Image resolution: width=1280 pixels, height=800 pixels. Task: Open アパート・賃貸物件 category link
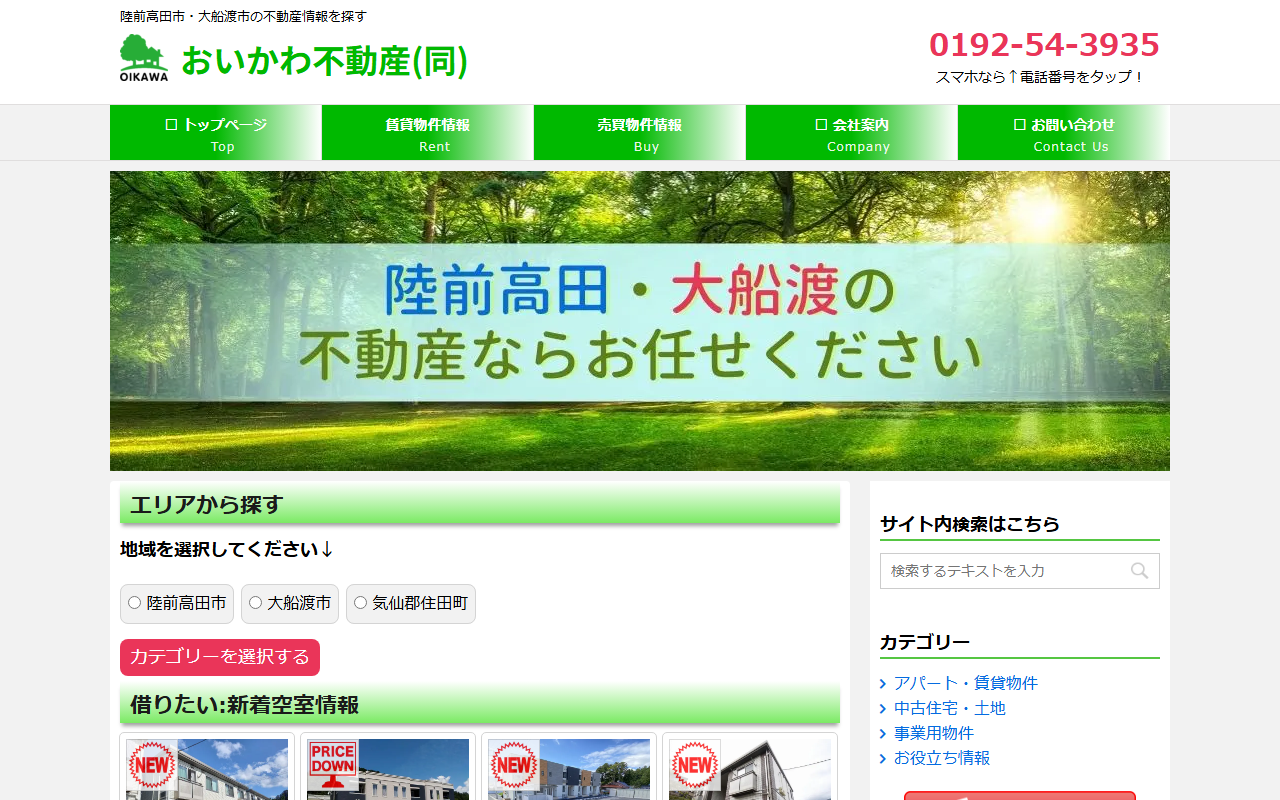(x=966, y=683)
